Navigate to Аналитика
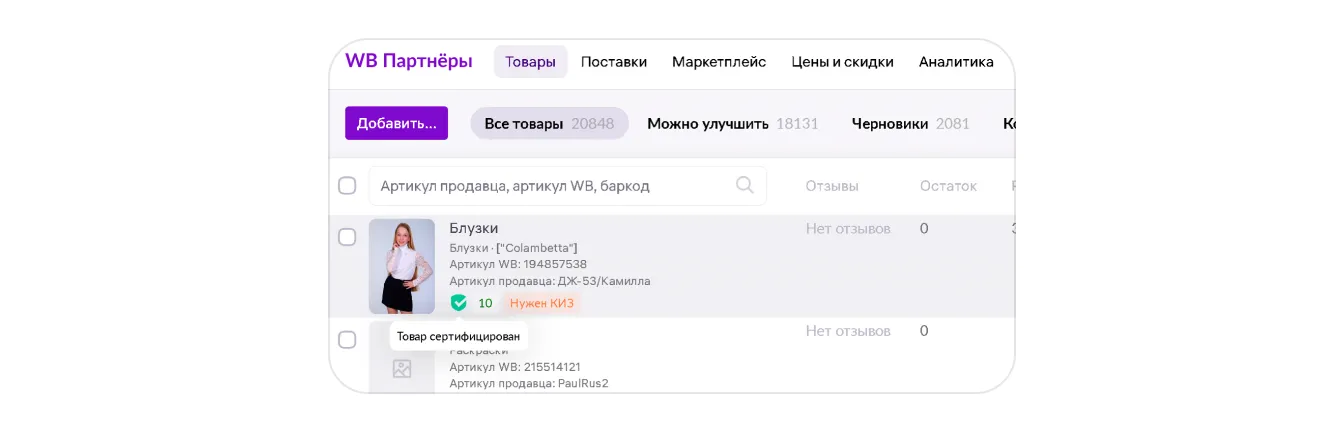This screenshot has height=432, width=1344. coord(956,62)
